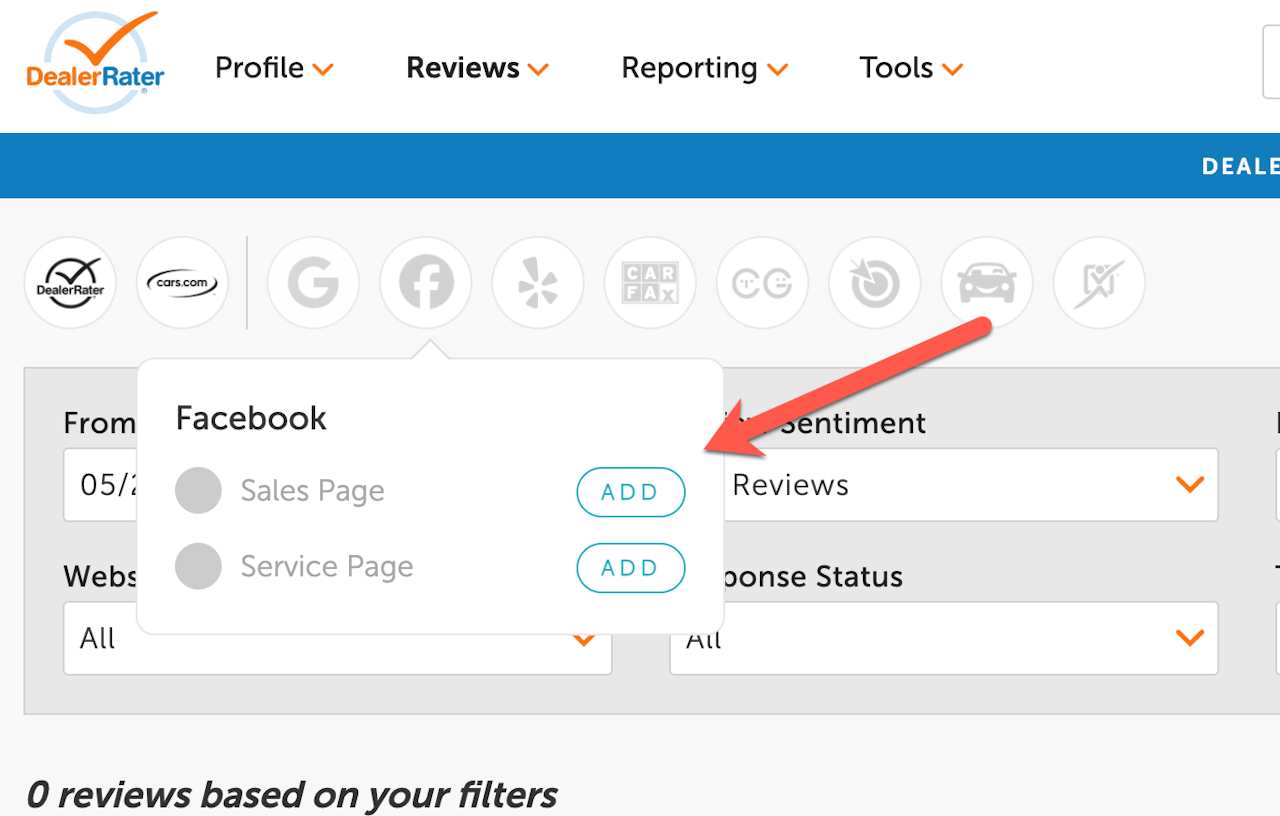Select the Cars.com review source icon
Viewport: 1280px width, 816px height.
(x=182, y=283)
